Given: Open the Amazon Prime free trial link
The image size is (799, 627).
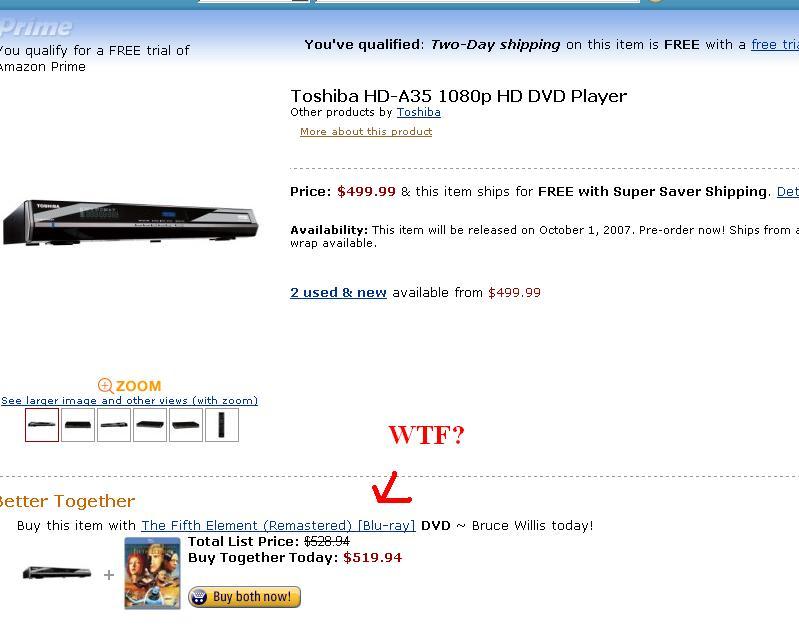Looking at the screenshot, I should (x=775, y=45).
